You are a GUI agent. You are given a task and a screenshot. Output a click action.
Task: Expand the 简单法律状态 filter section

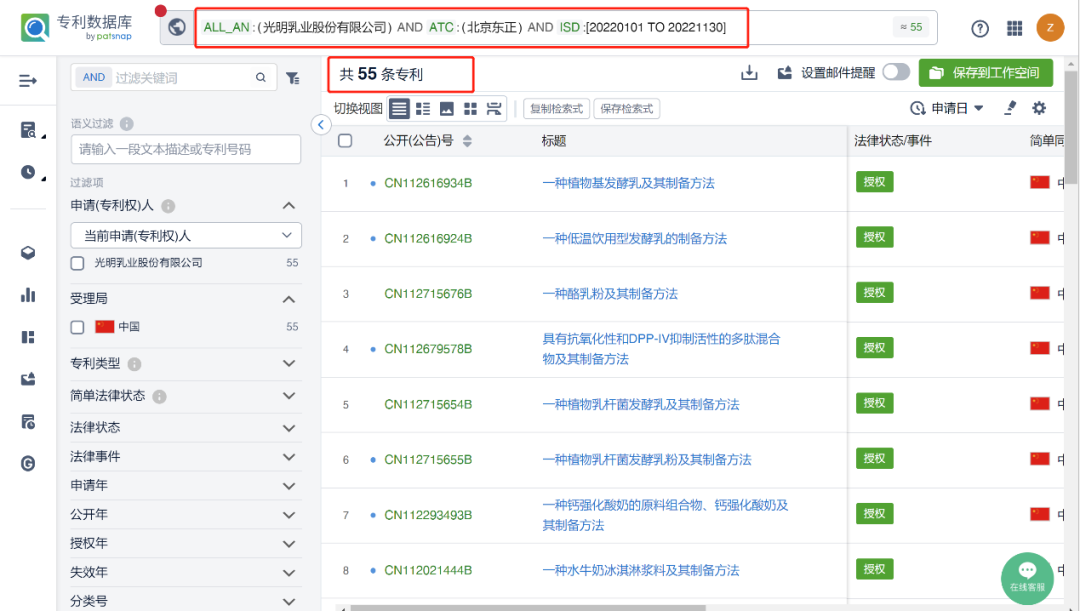[x=289, y=396]
